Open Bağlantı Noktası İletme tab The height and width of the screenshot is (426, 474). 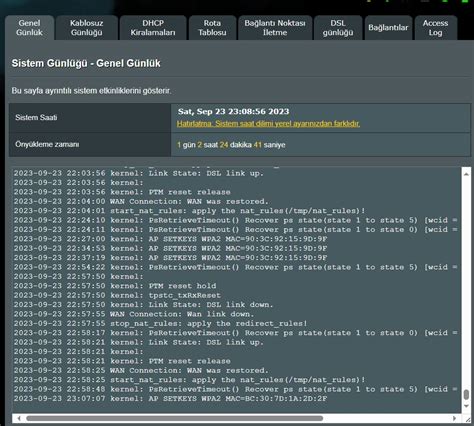pos(275,28)
